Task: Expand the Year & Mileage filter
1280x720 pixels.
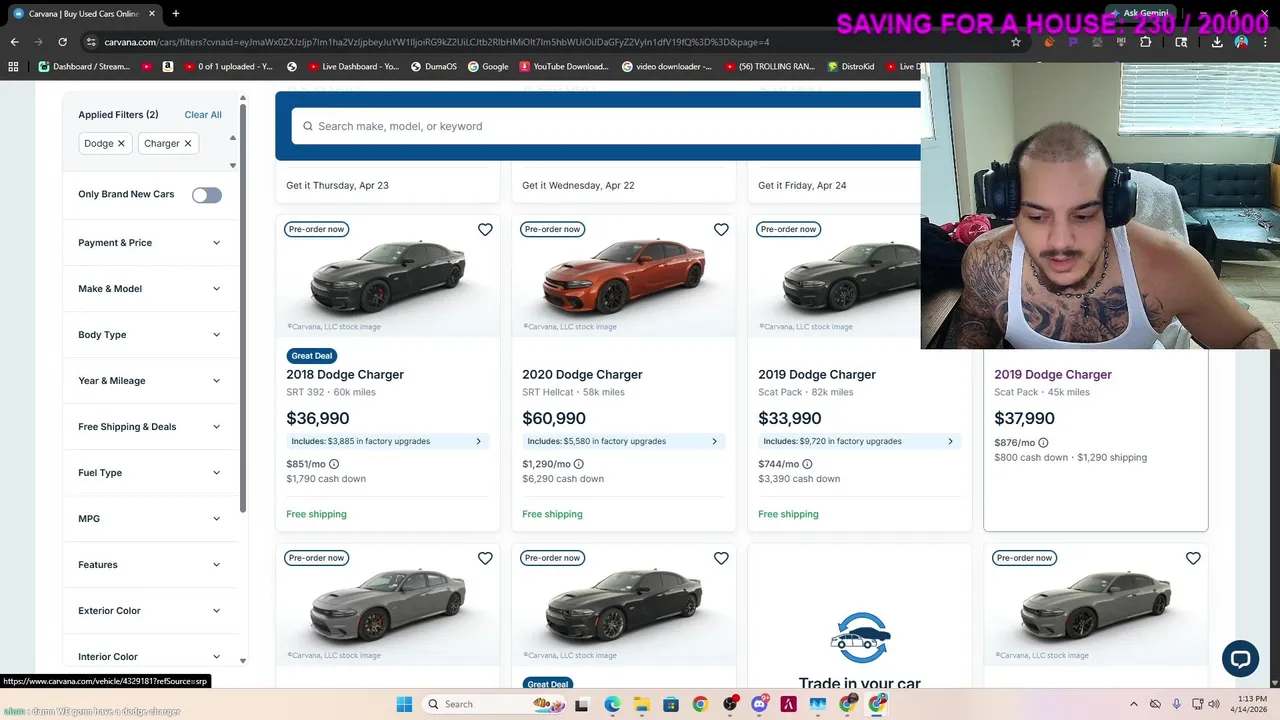Action: pyautogui.click(x=149, y=381)
